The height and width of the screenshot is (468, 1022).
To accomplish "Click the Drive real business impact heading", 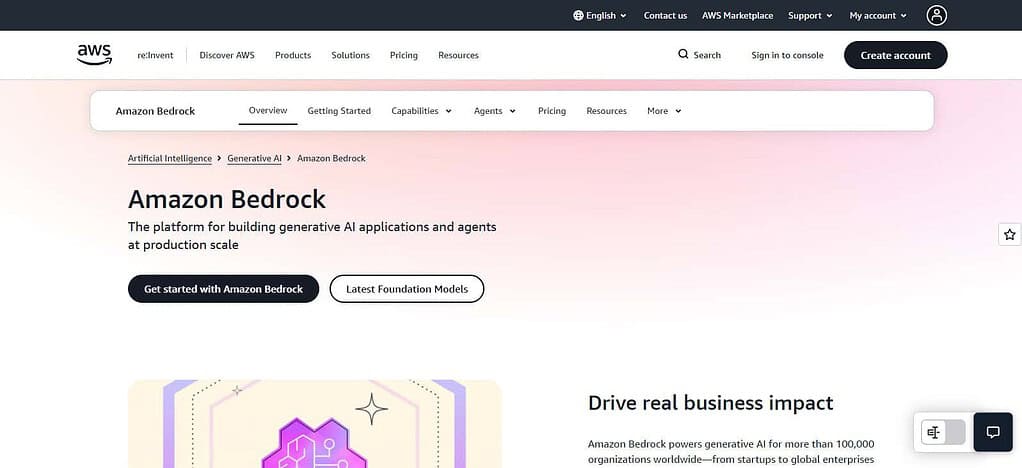I will [710, 403].
